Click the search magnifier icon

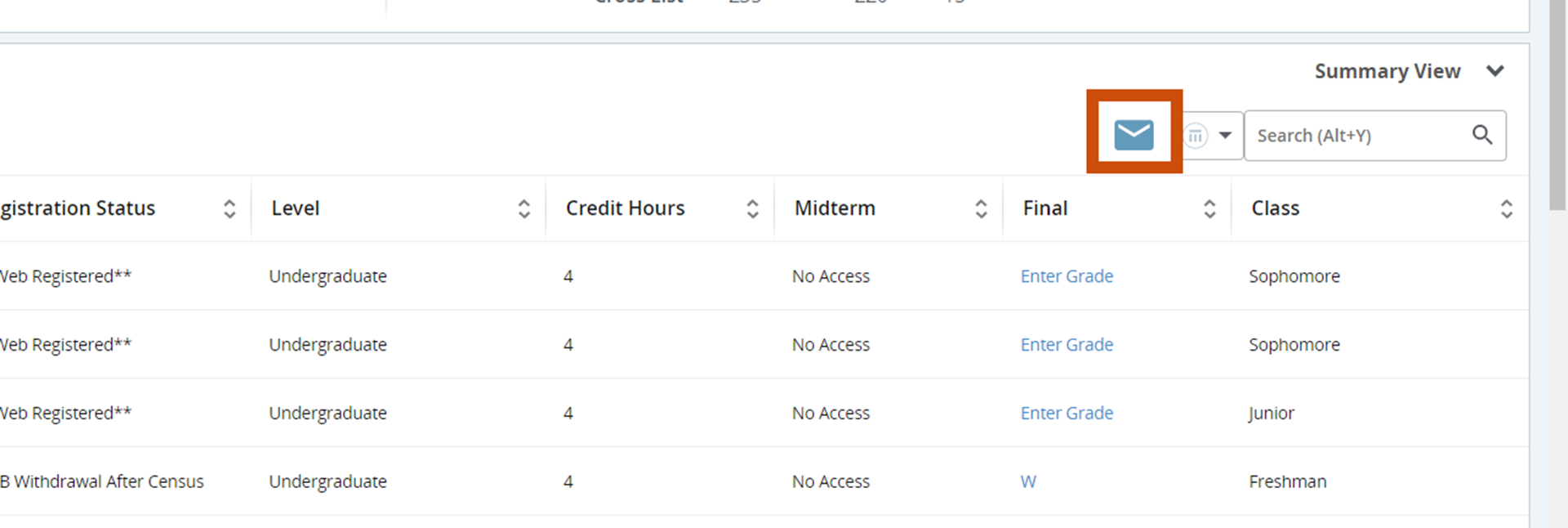1482,135
